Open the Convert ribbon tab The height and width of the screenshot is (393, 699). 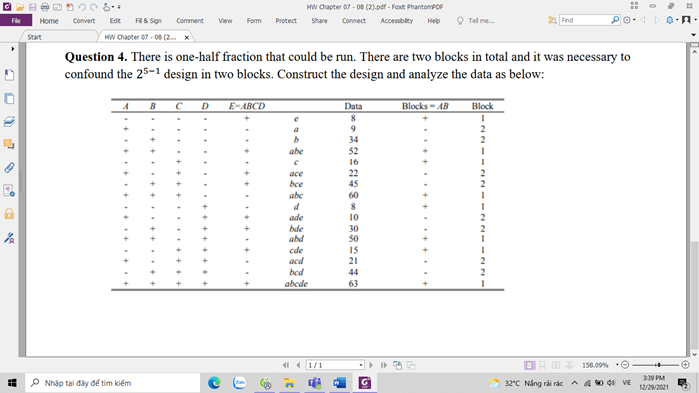[84, 20]
